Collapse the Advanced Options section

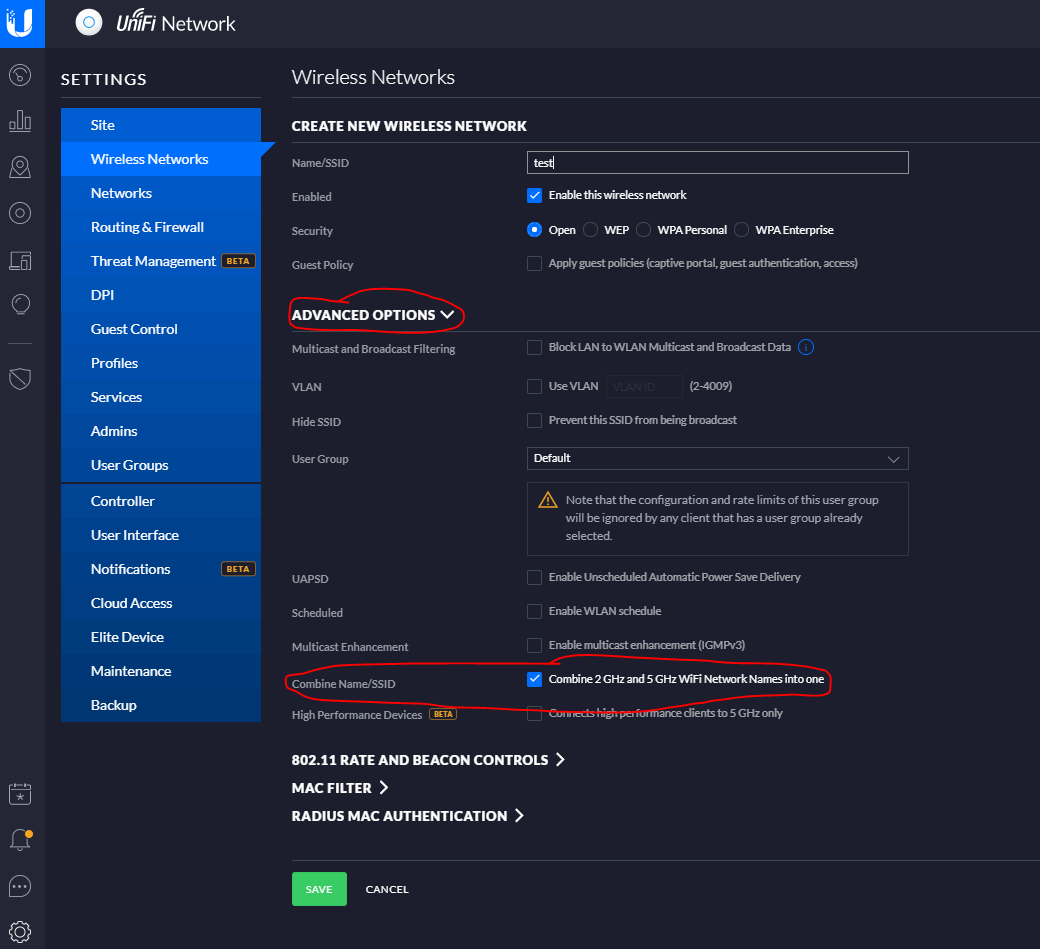(373, 315)
